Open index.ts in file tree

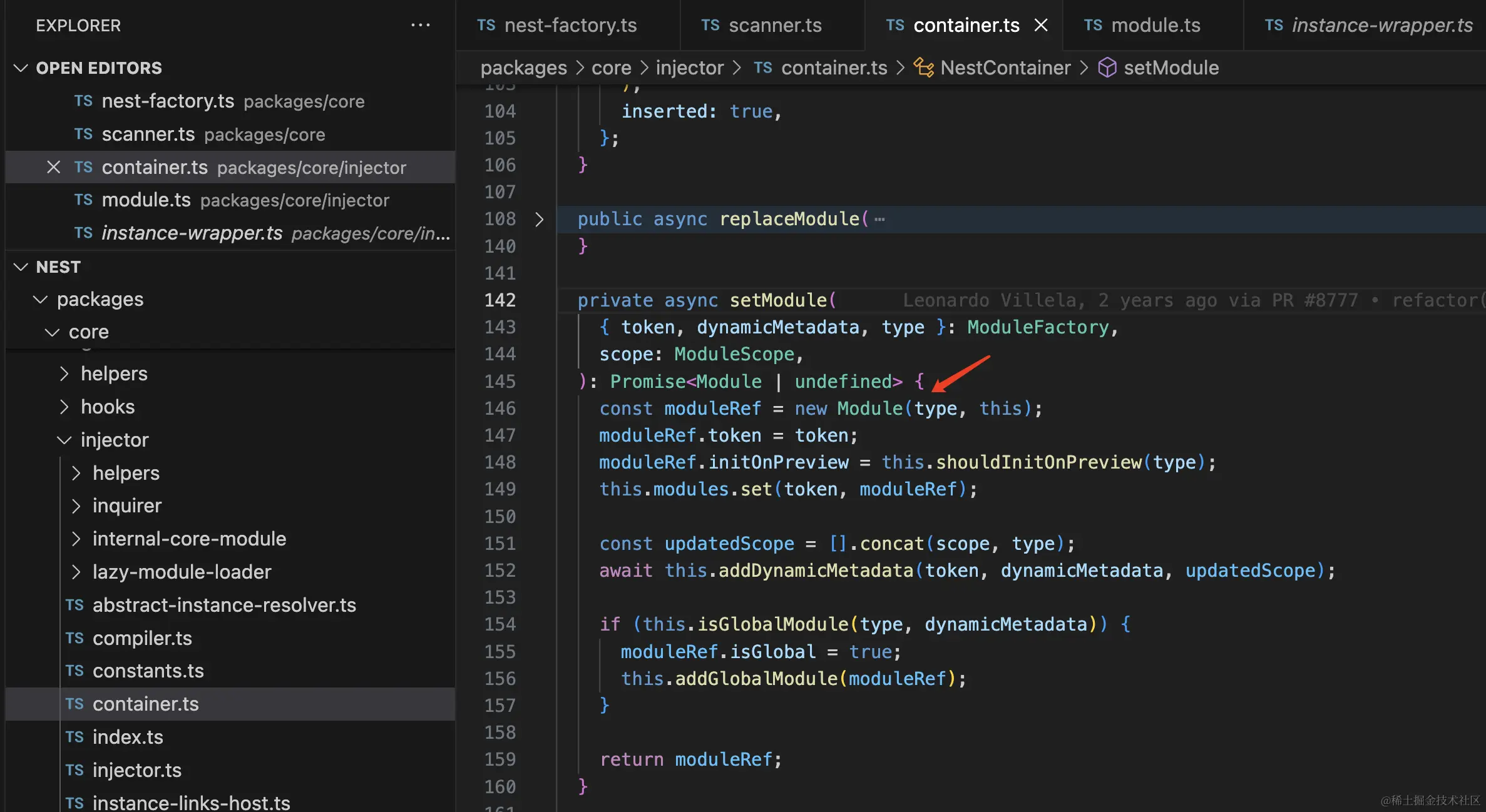pos(230,737)
